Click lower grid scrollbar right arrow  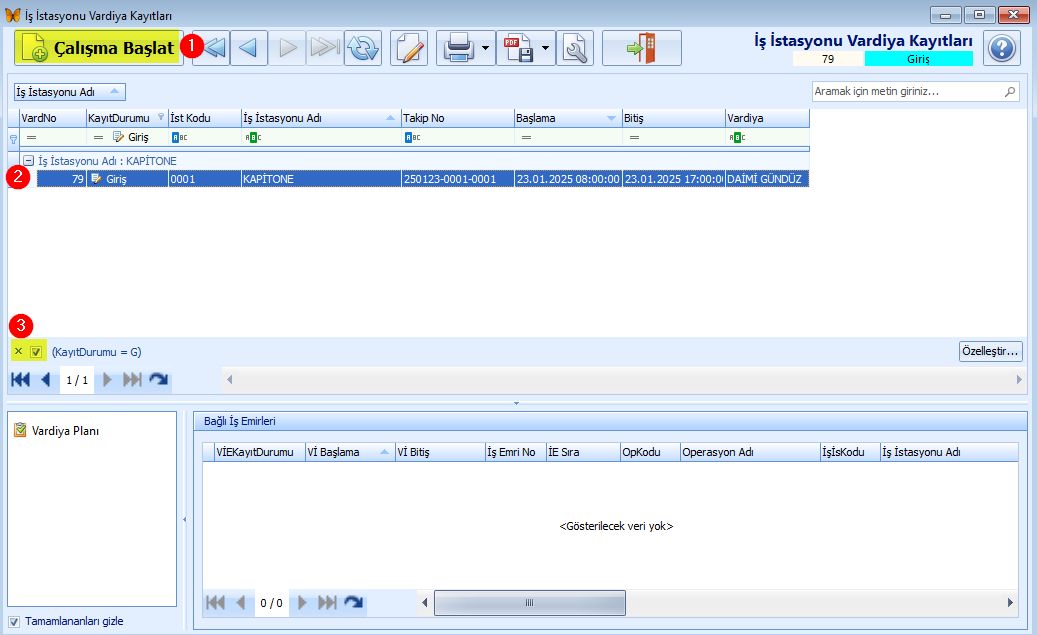click(x=1010, y=603)
